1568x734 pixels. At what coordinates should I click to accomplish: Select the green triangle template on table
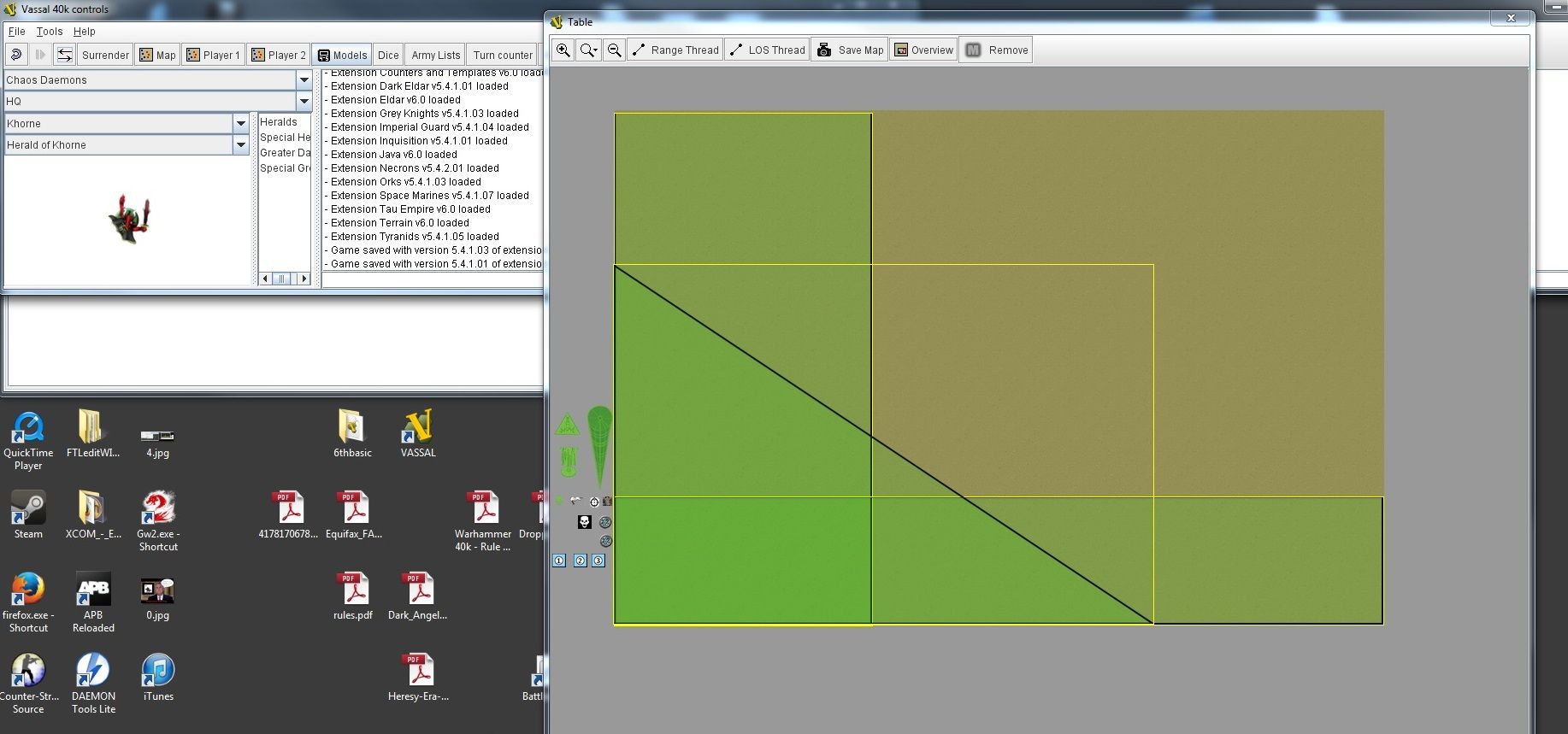click(568, 425)
